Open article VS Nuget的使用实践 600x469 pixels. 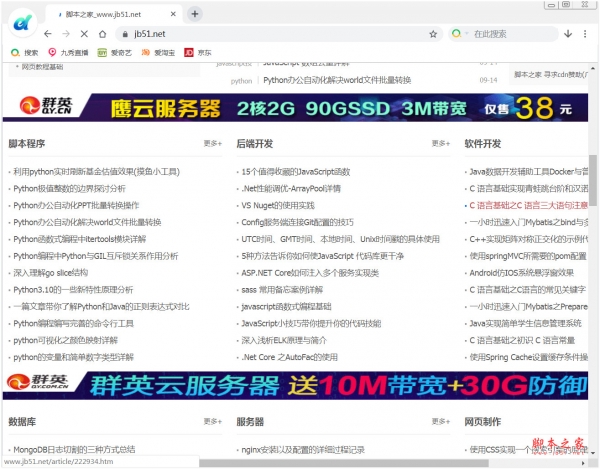(278, 205)
